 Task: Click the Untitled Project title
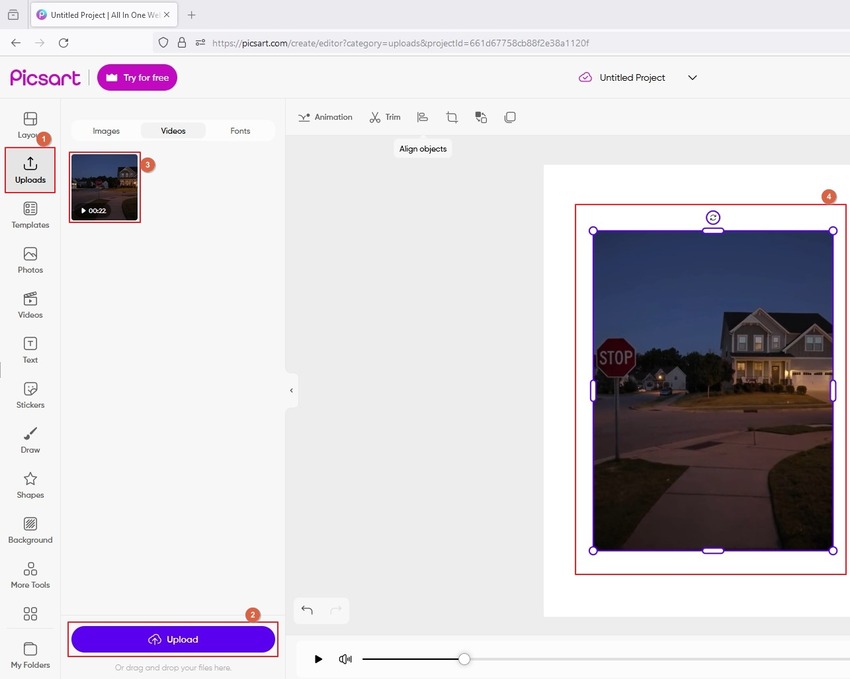tap(632, 77)
